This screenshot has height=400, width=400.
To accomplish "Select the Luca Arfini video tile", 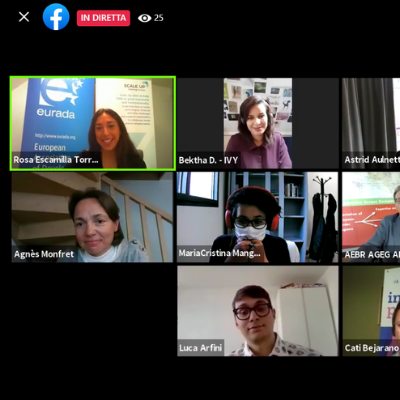I will coord(258,311).
